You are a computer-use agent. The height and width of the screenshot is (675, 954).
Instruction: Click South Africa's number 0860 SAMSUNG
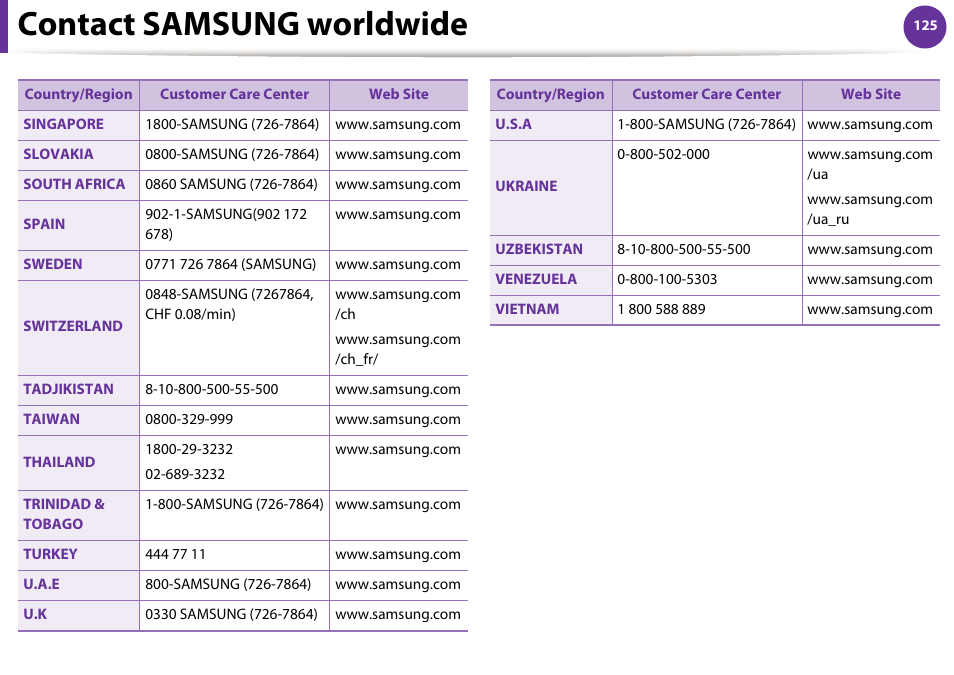(x=231, y=184)
